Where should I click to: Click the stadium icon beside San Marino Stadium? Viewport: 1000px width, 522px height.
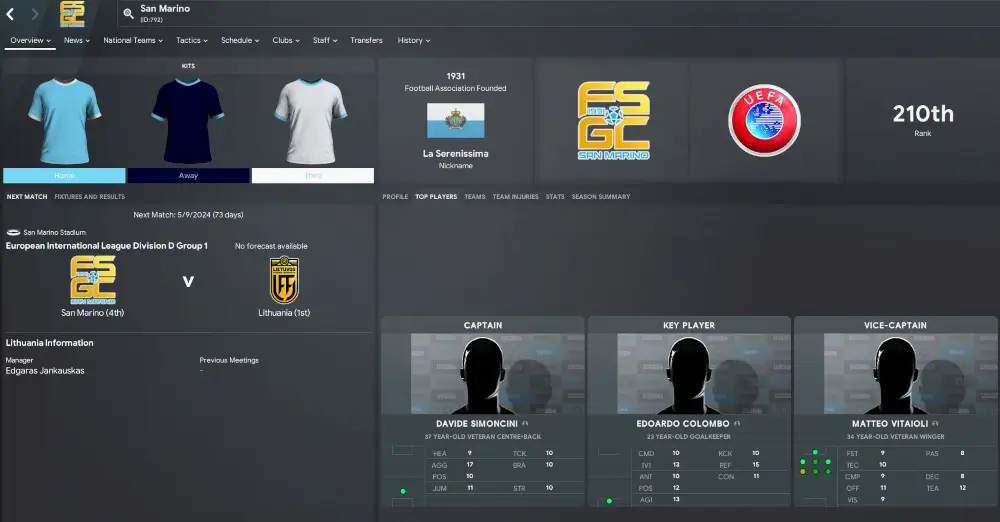(13, 232)
